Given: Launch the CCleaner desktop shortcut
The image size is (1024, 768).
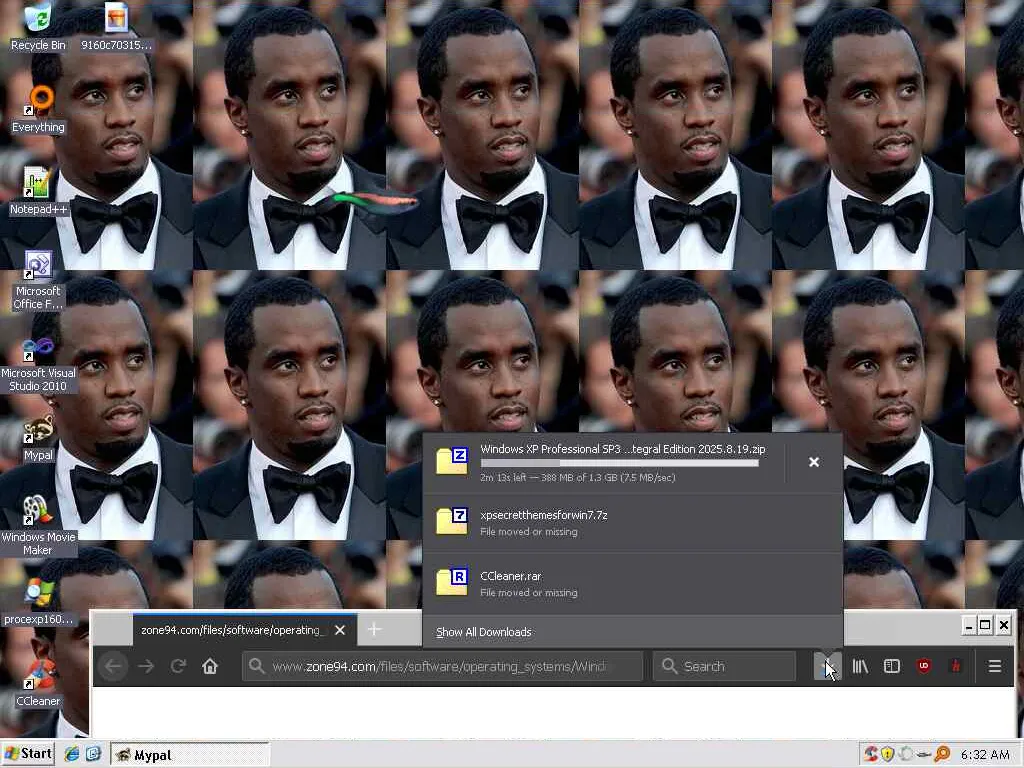Looking at the screenshot, I should pos(38,684).
